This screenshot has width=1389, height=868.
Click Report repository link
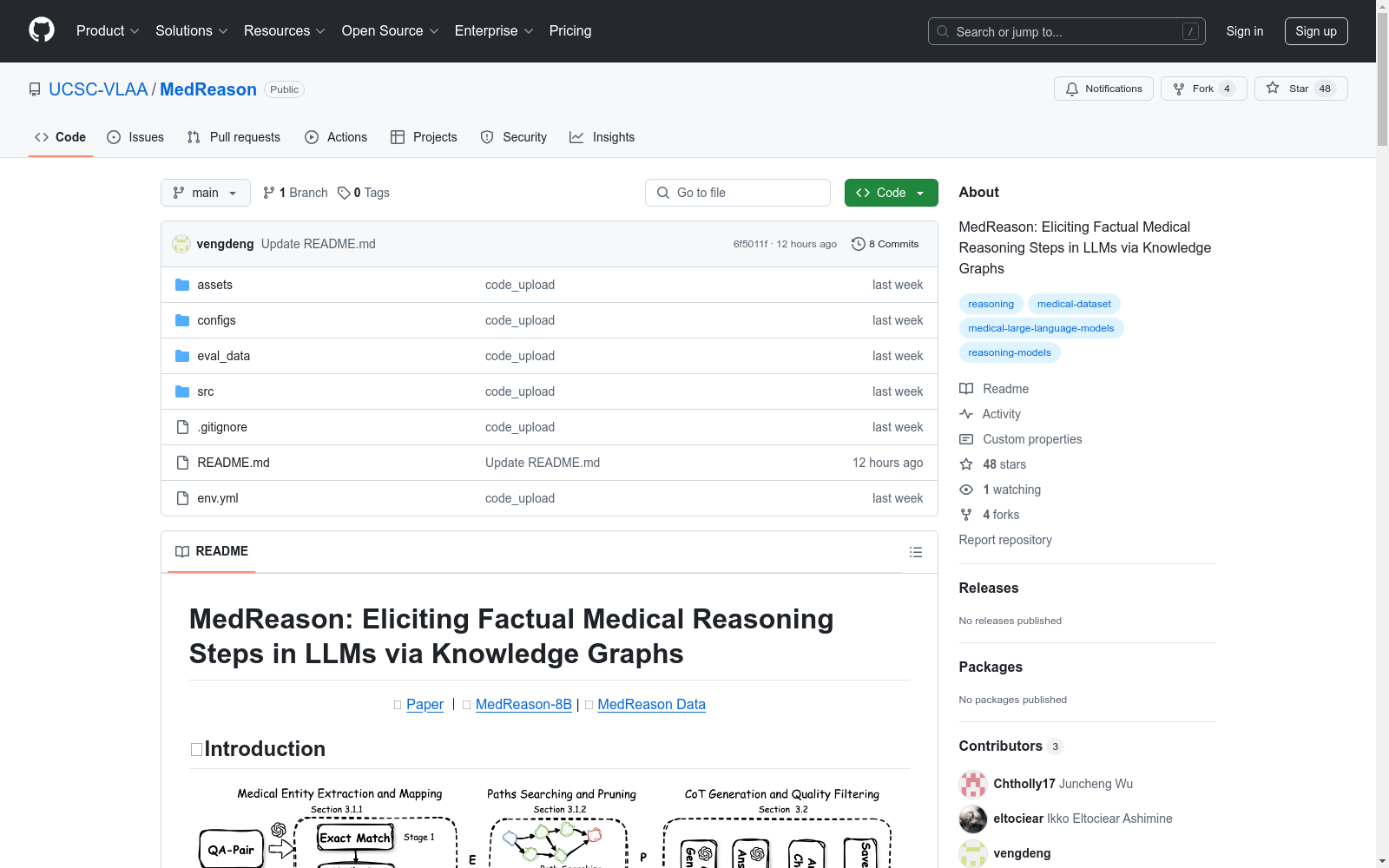coord(1005,540)
